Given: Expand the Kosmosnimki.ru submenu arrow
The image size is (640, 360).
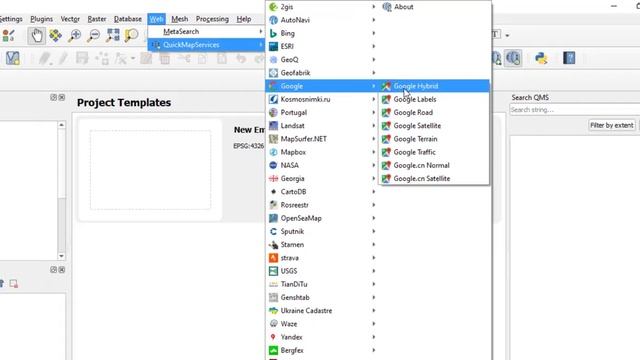Looking at the screenshot, I should [373, 99].
